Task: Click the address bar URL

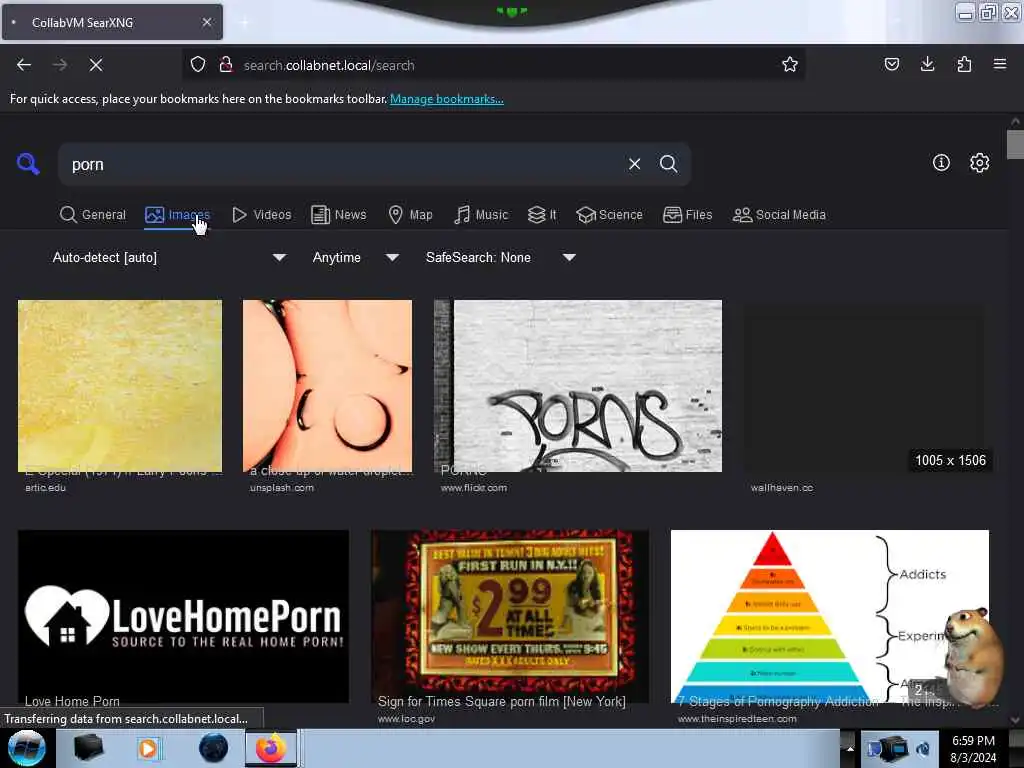Action: [x=329, y=65]
